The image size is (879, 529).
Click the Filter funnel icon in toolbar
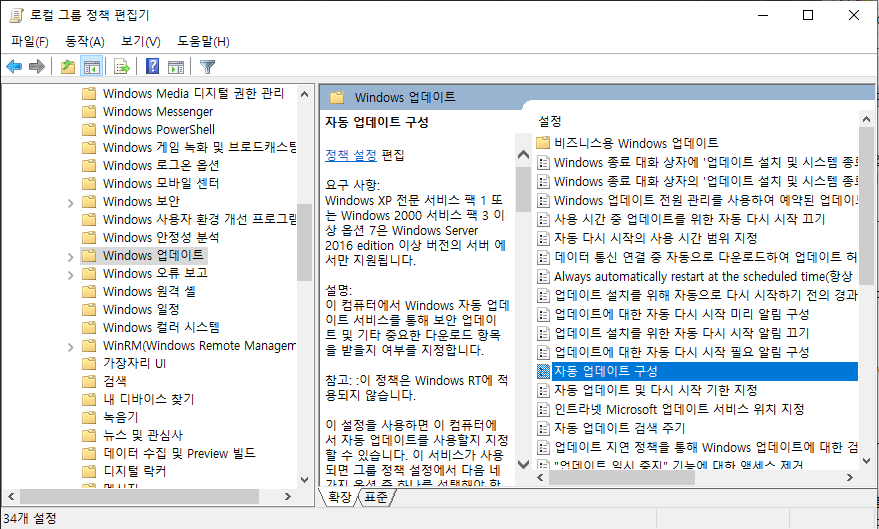(207, 67)
